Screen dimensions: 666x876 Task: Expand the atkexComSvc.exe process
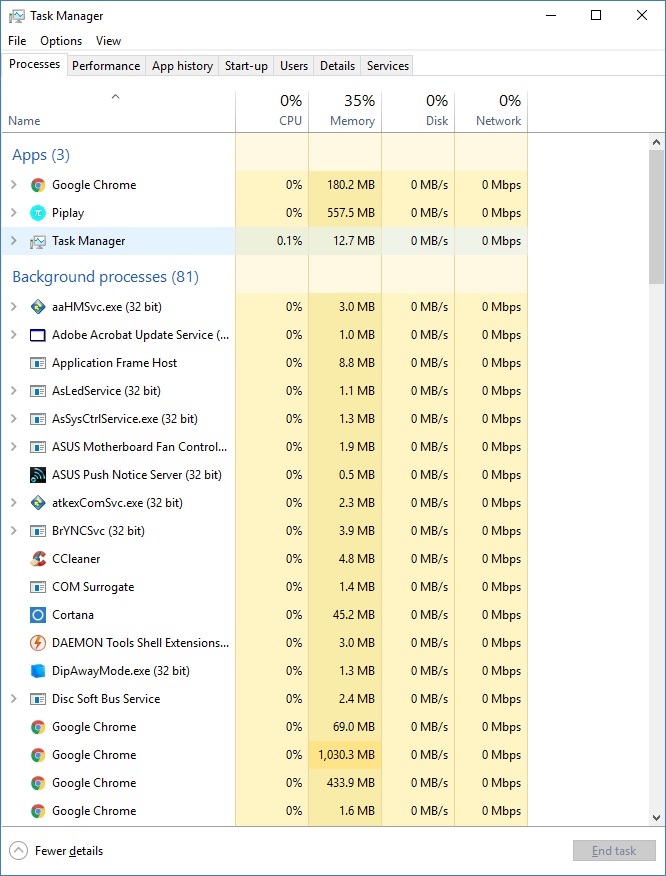[14, 503]
